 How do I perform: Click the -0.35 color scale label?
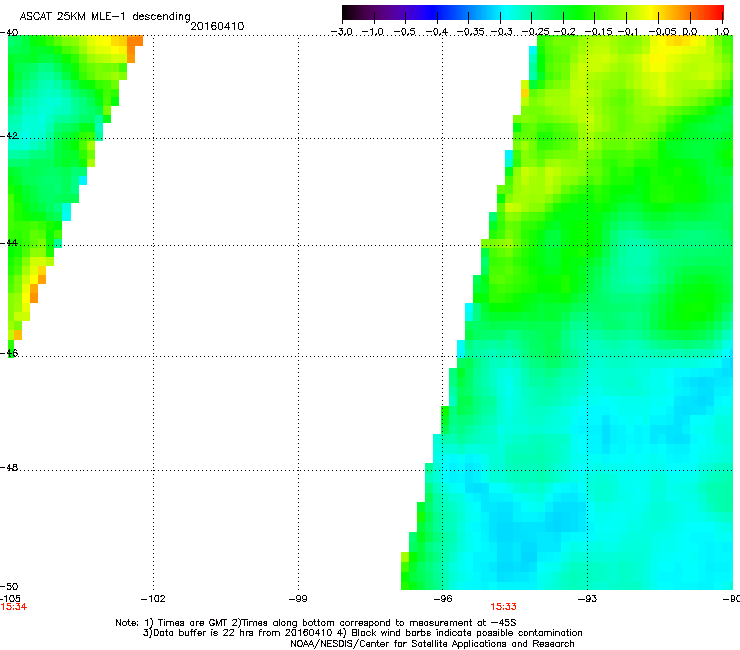tap(470, 32)
